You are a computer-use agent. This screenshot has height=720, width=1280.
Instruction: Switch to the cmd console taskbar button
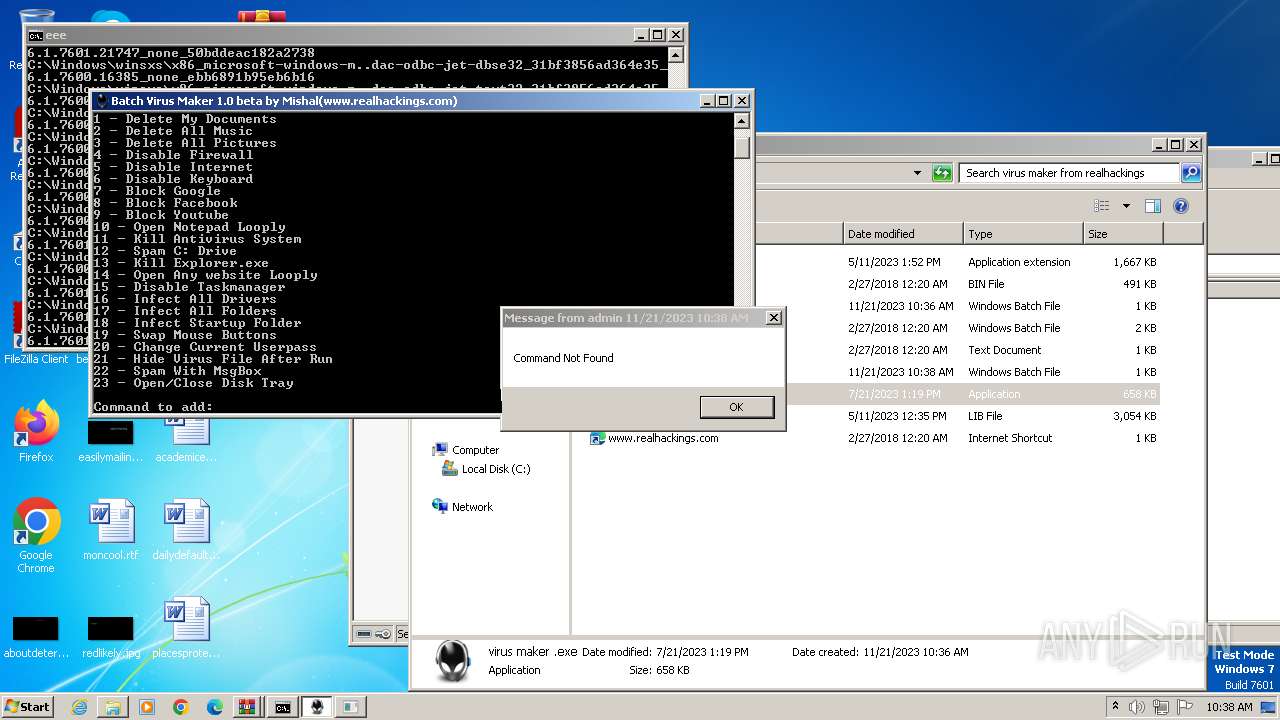pos(283,707)
